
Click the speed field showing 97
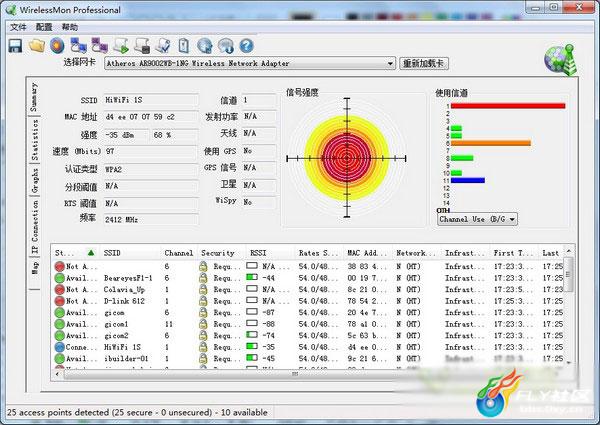150,151
